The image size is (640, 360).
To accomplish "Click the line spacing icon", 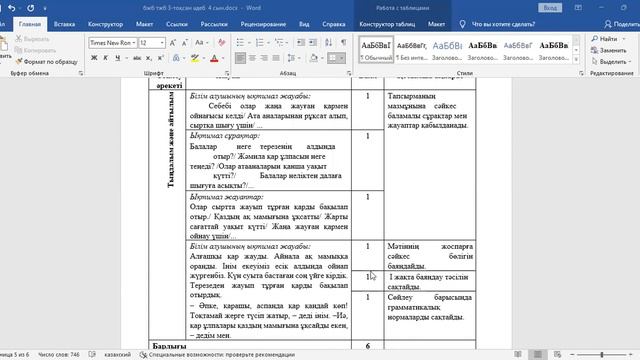I will tap(291, 58).
